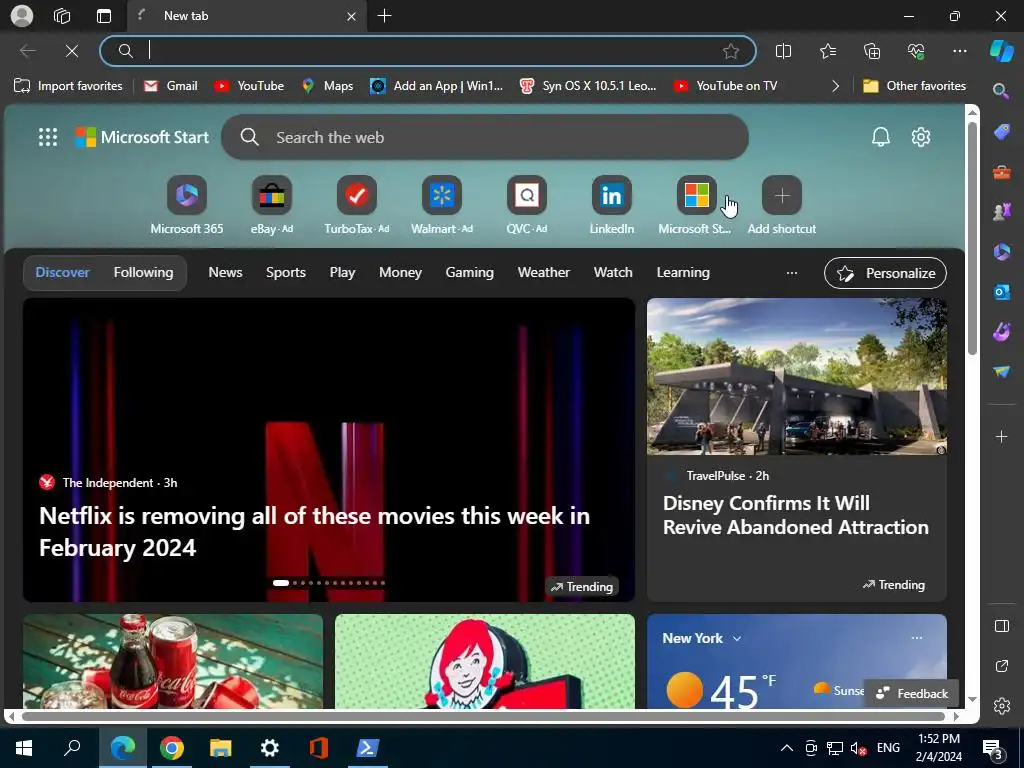
Task: Open the sidebar settings gear icon
Action: (x=1002, y=706)
